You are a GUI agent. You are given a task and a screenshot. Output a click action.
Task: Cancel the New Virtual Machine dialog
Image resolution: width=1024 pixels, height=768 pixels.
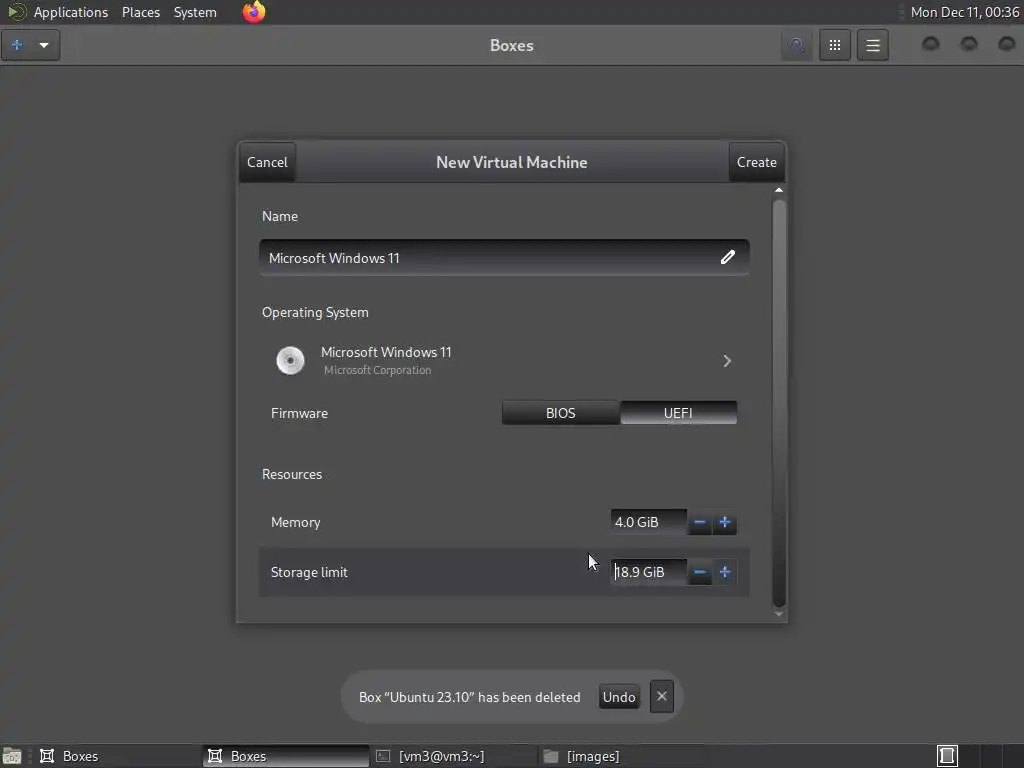coord(267,162)
